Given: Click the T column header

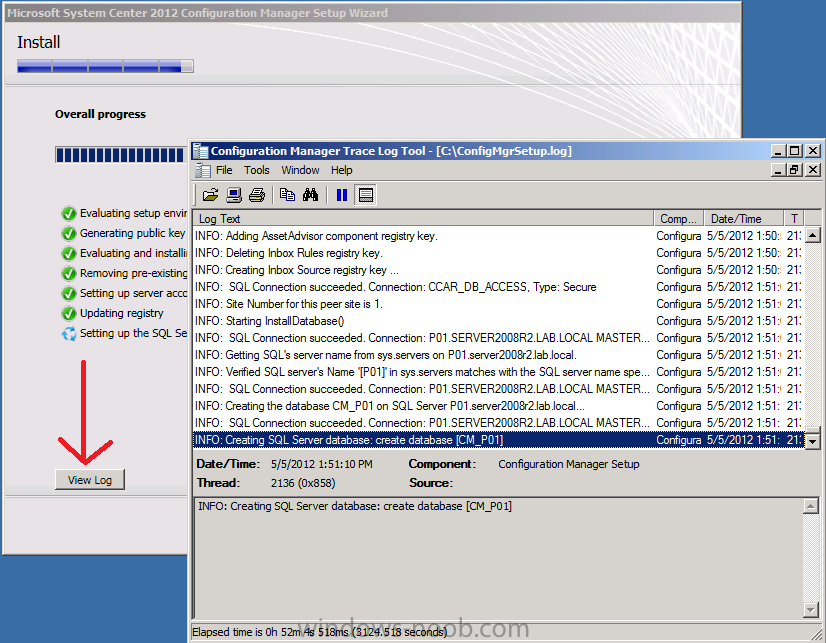Looking at the screenshot, I should [x=794, y=219].
